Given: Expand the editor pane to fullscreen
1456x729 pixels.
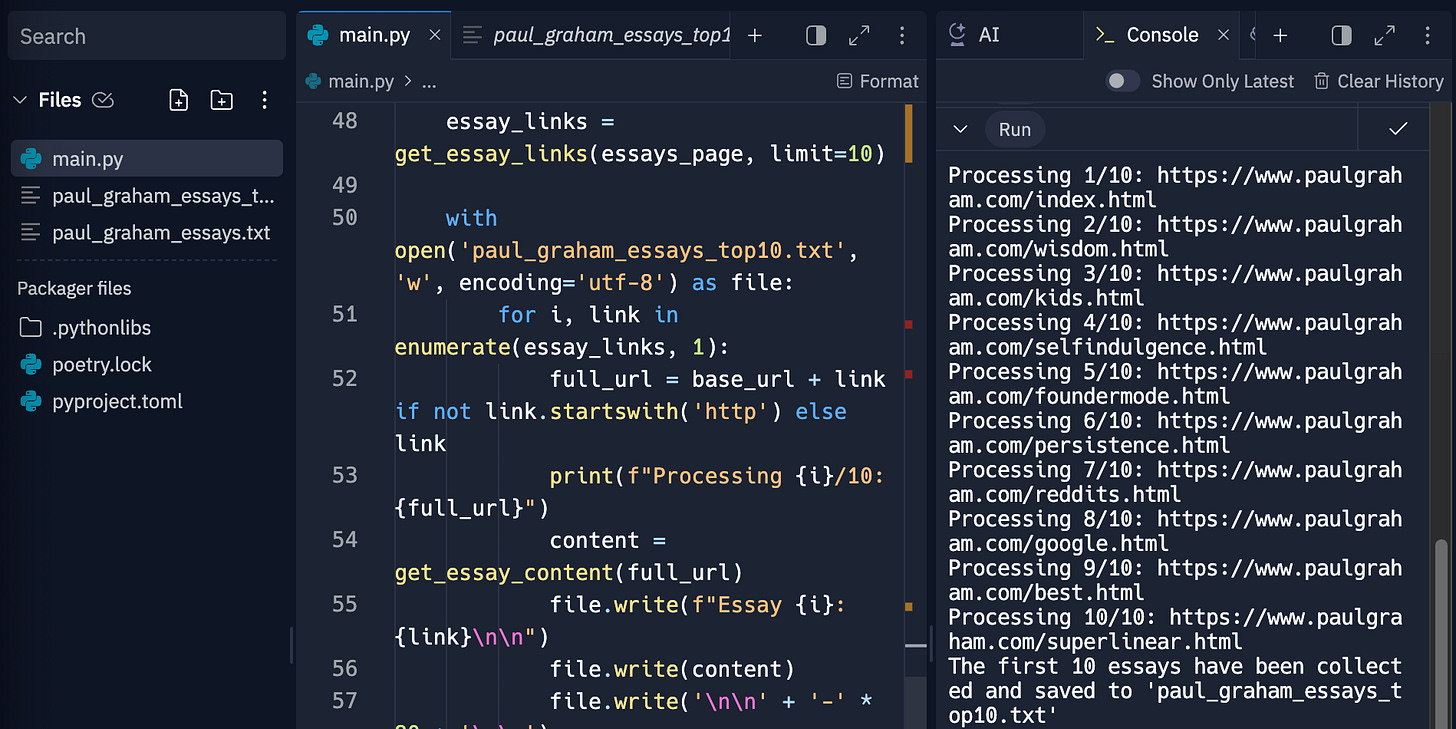Looking at the screenshot, I should point(858,35).
